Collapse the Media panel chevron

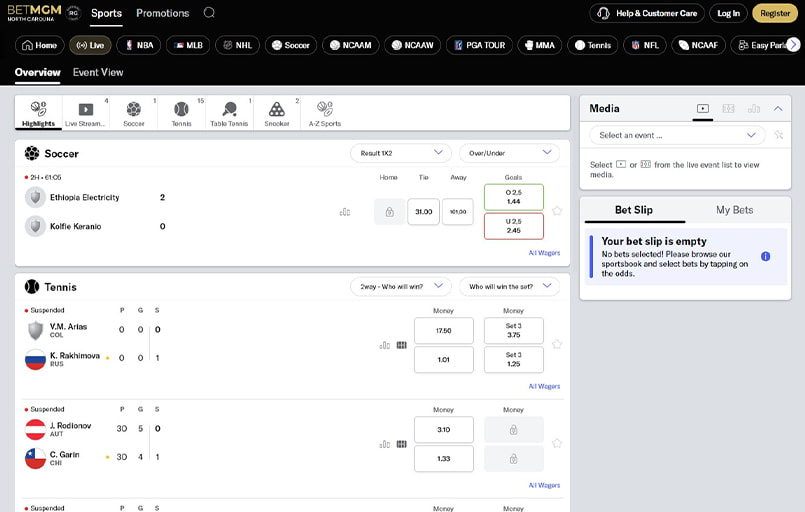click(778, 108)
